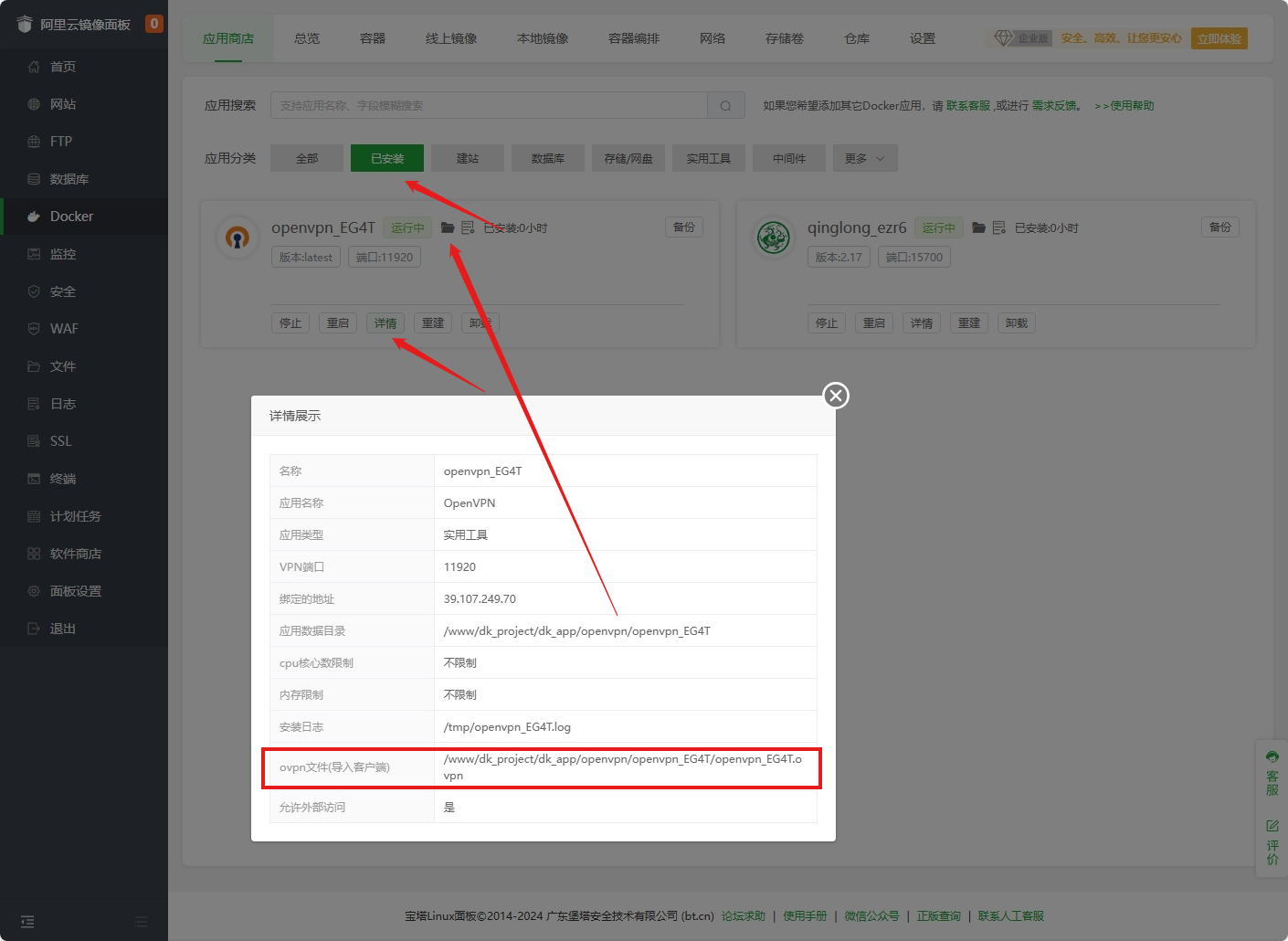The image size is (1288, 941).
Task: Stop the qinglong_ezr6 container via 停止
Action: pos(826,323)
